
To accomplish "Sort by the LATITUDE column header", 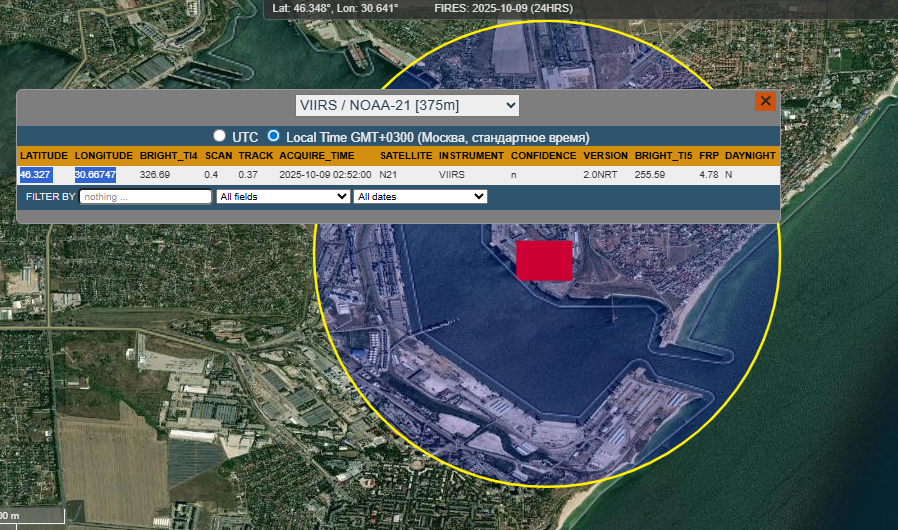I will (44, 156).
